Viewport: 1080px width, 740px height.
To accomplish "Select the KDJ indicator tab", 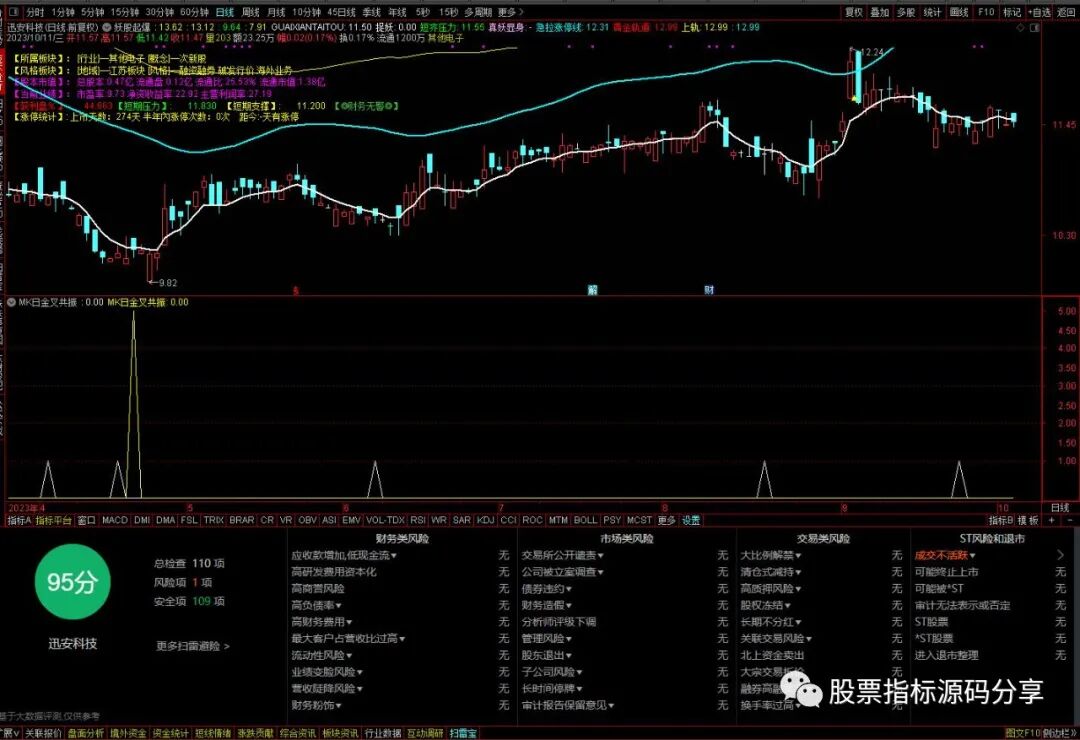I will pyautogui.click(x=486, y=520).
